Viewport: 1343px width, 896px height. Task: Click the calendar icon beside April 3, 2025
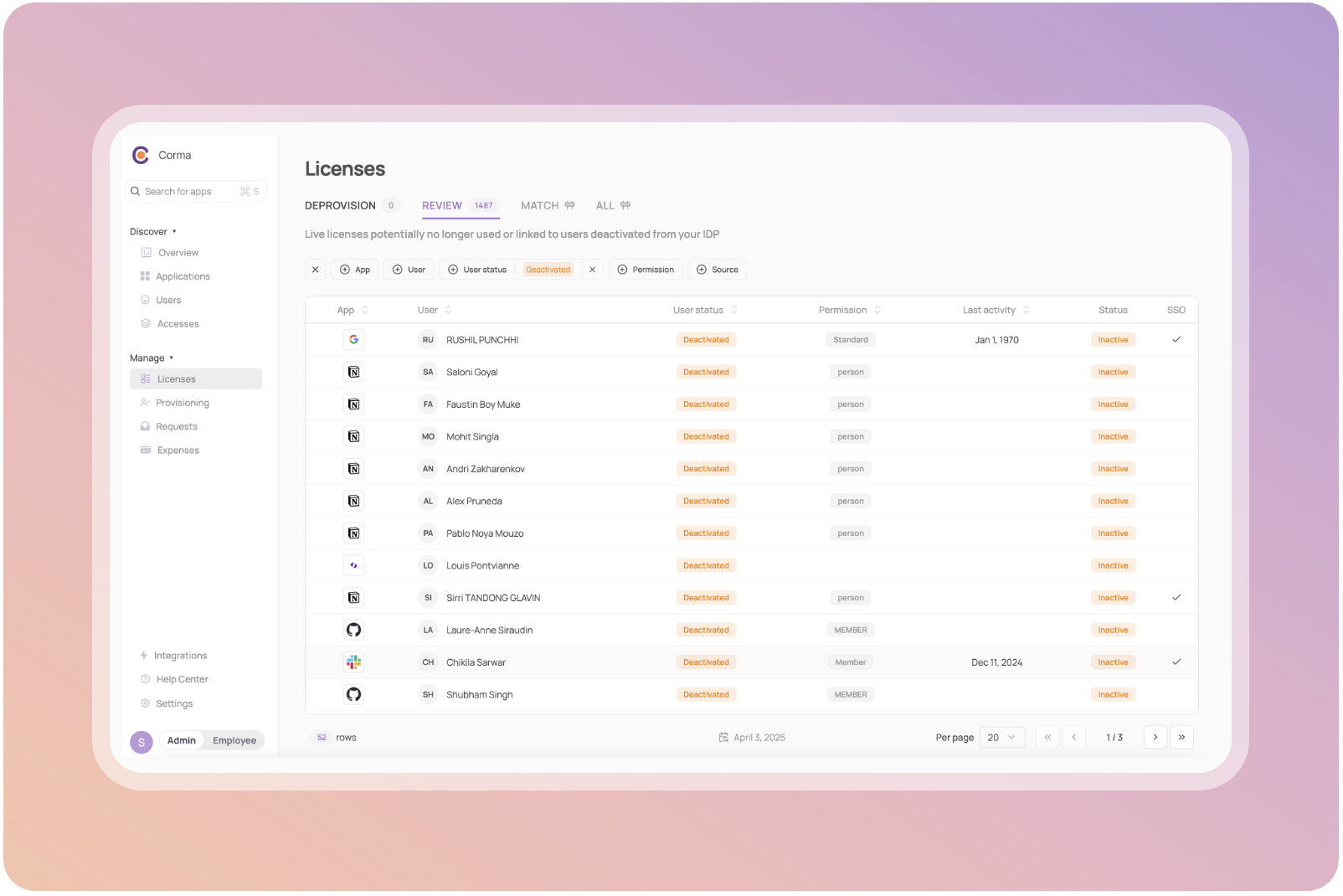click(x=723, y=738)
